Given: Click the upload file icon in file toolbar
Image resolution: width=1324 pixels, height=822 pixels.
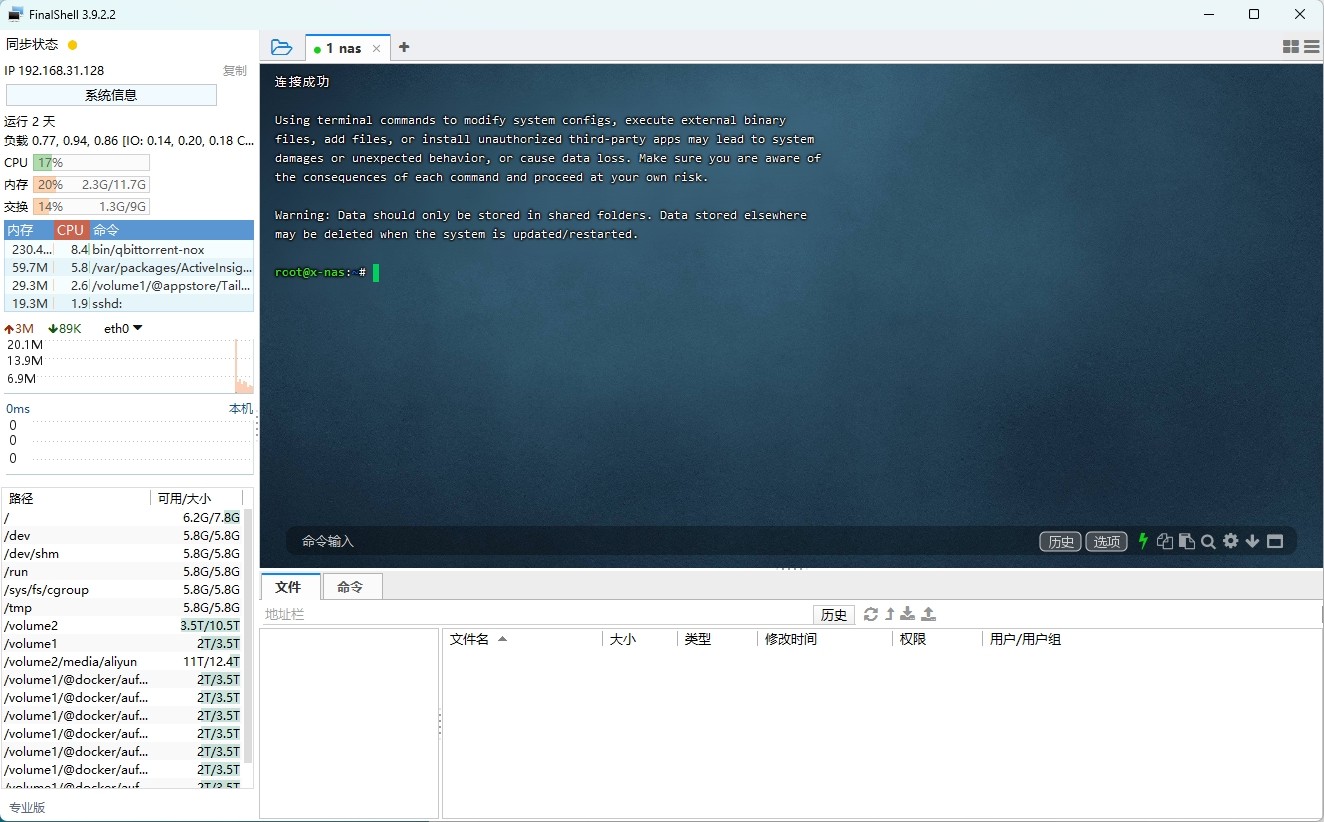Looking at the screenshot, I should (x=928, y=613).
